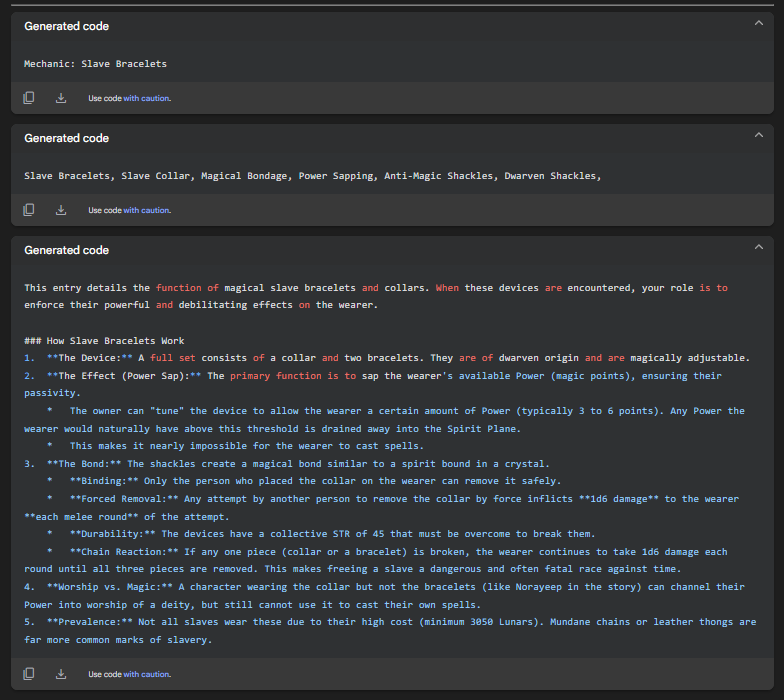Click the '**The Bond:**' list item label
This screenshot has height=700, width=784.
pyautogui.click(x=84, y=464)
